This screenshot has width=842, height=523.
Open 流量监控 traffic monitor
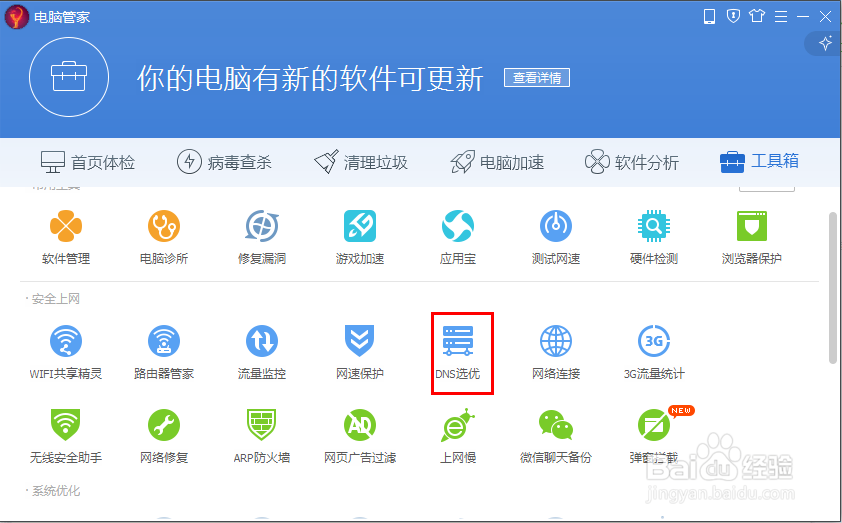pyautogui.click(x=262, y=352)
